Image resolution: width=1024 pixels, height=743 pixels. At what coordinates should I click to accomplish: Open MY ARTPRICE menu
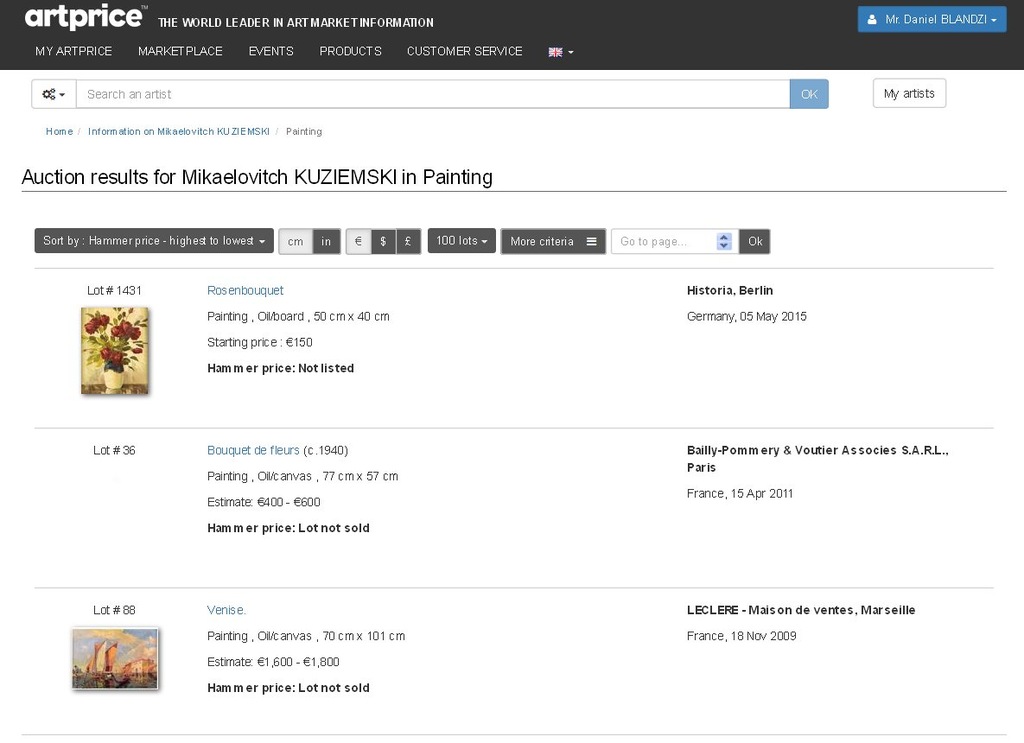tap(74, 51)
